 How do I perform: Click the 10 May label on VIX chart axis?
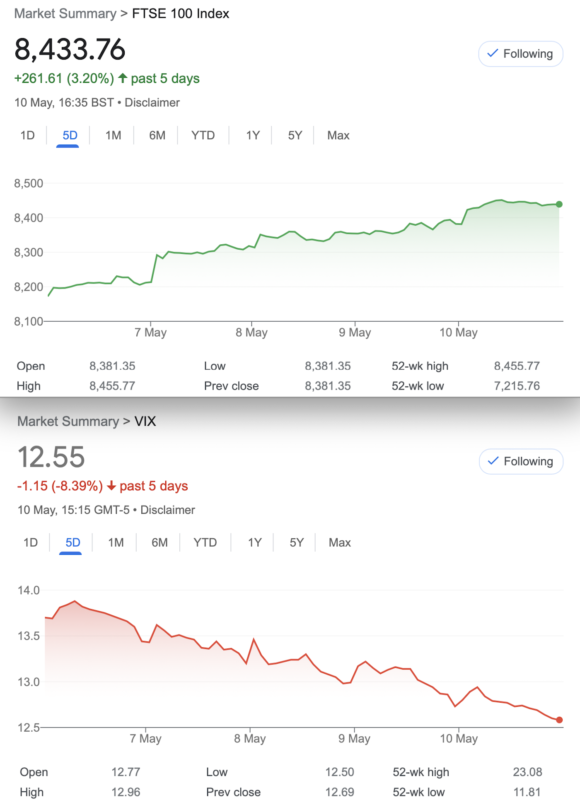[459, 739]
